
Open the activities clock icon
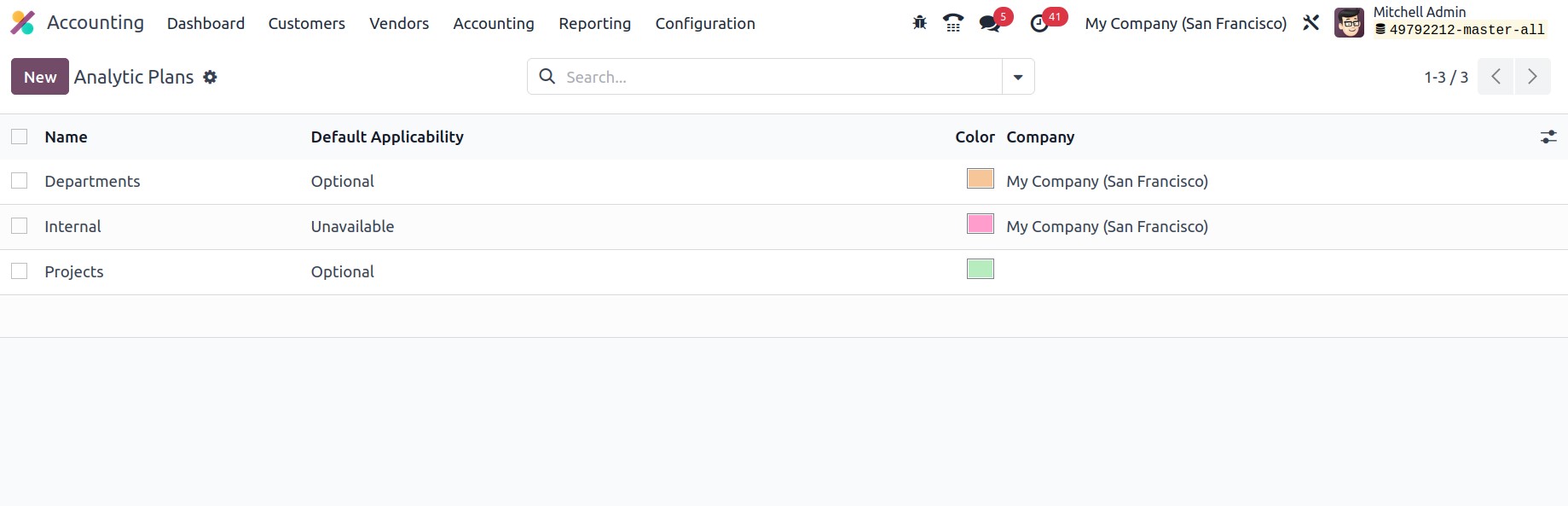click(x=1039, y=23)
